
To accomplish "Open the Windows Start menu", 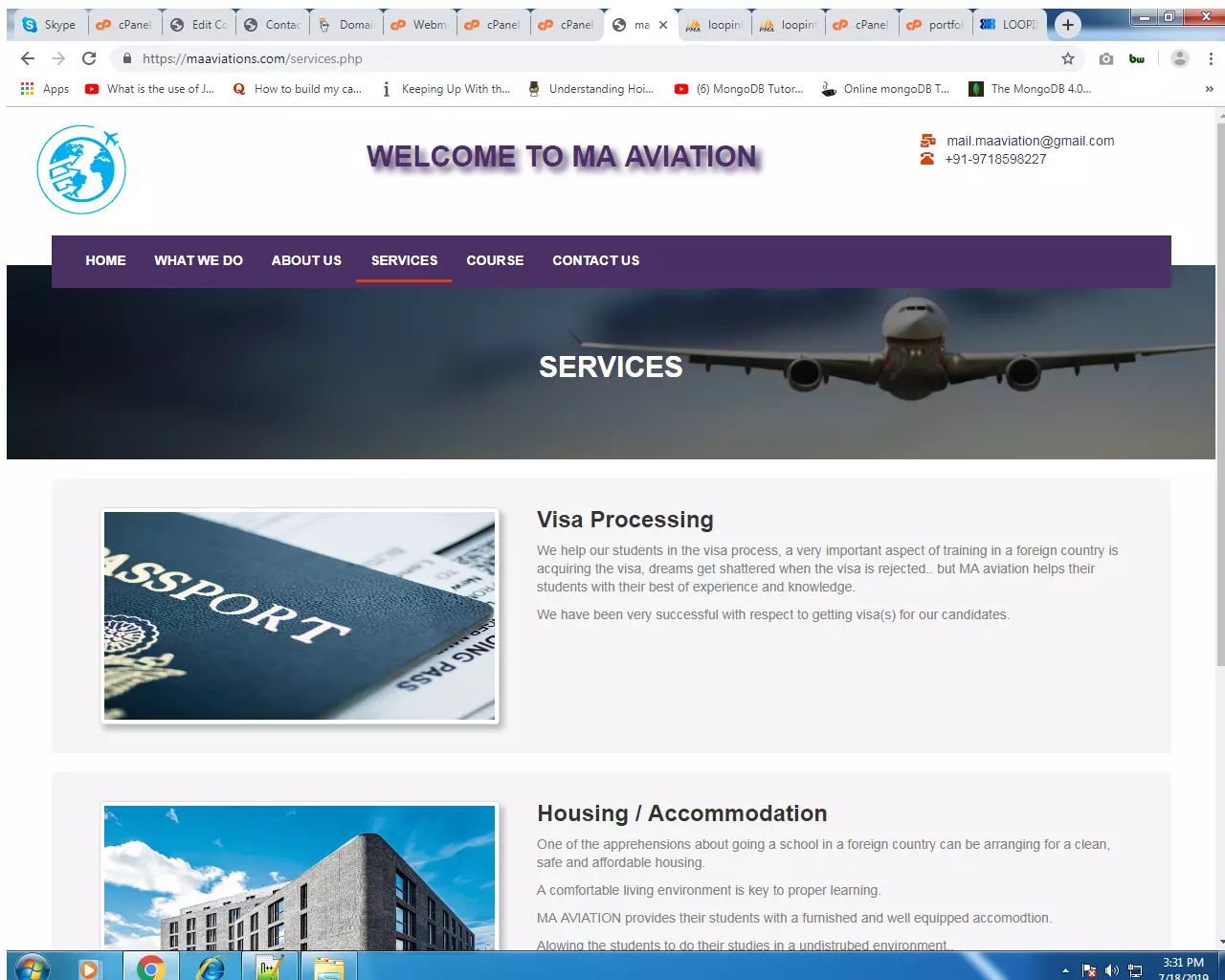I will 32,968.
